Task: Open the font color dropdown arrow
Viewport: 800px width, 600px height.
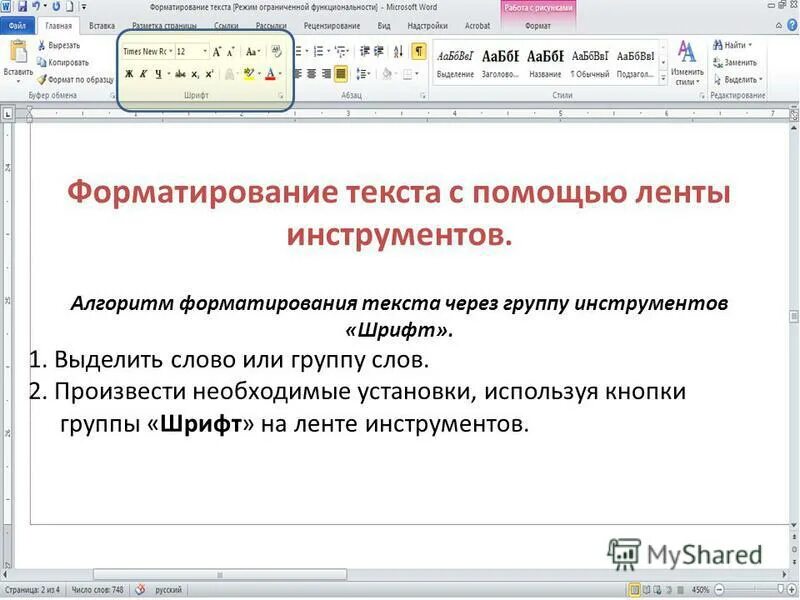Action: tap(280, 72)
